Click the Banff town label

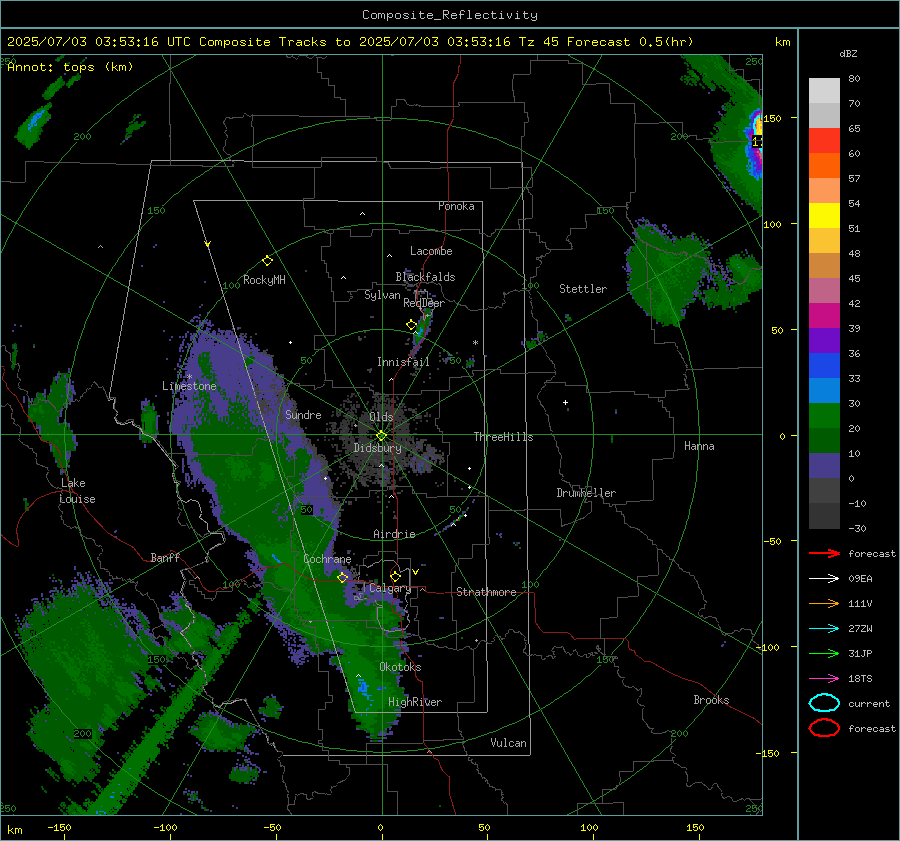pos(165,558)
